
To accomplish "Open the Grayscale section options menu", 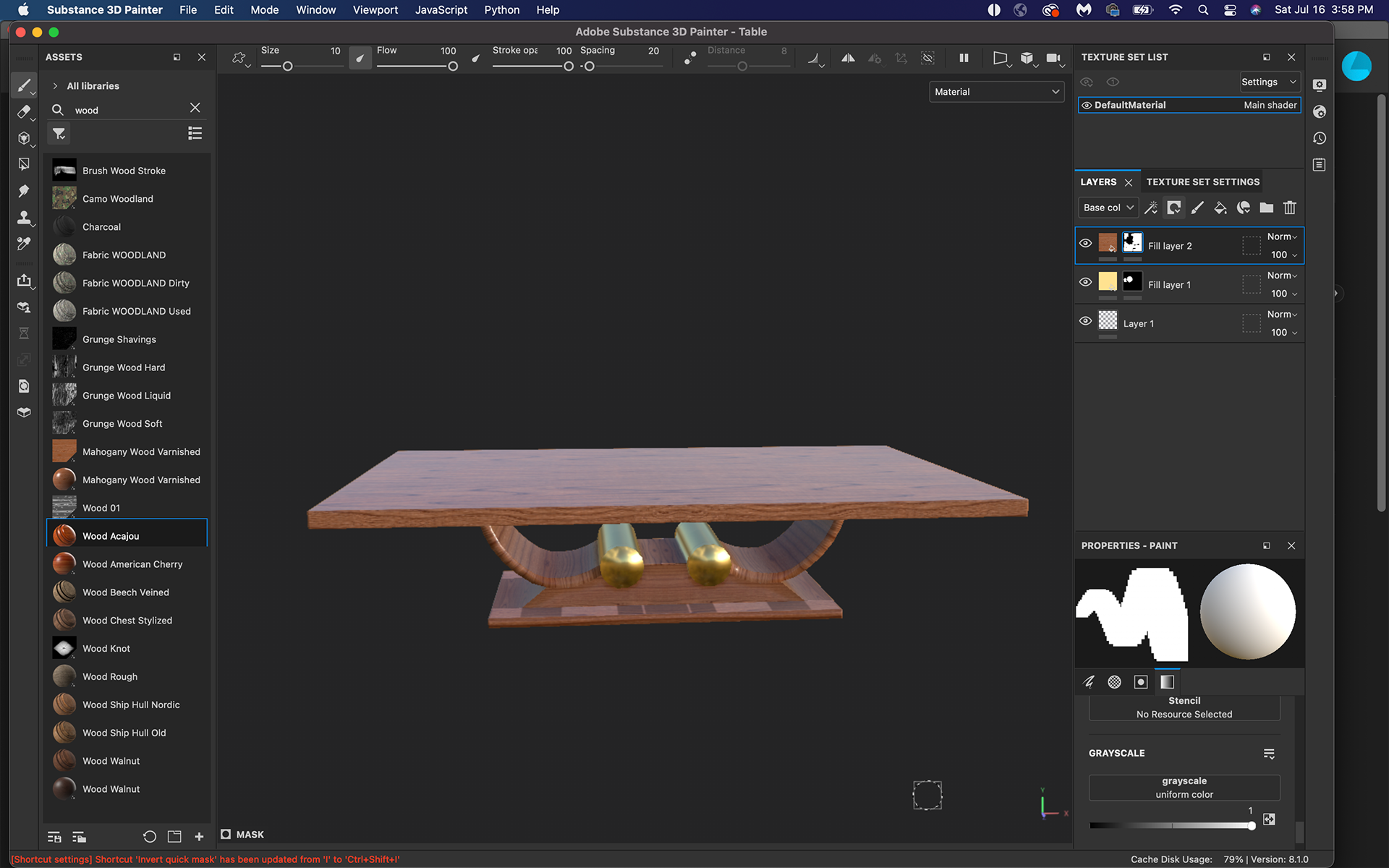I will click(x=1269, y=754).
